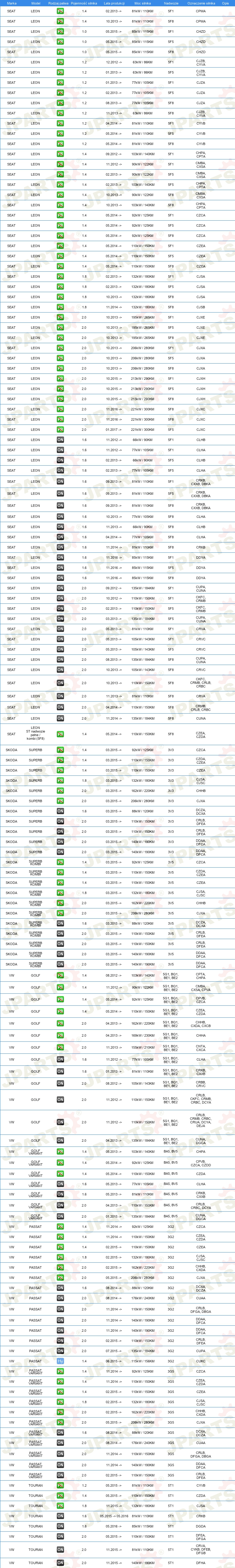This screenshot has width=235, height=1568.
Task: Click the petrol icon in the LEON ST nadwozie row
Action: pos(60,733)
